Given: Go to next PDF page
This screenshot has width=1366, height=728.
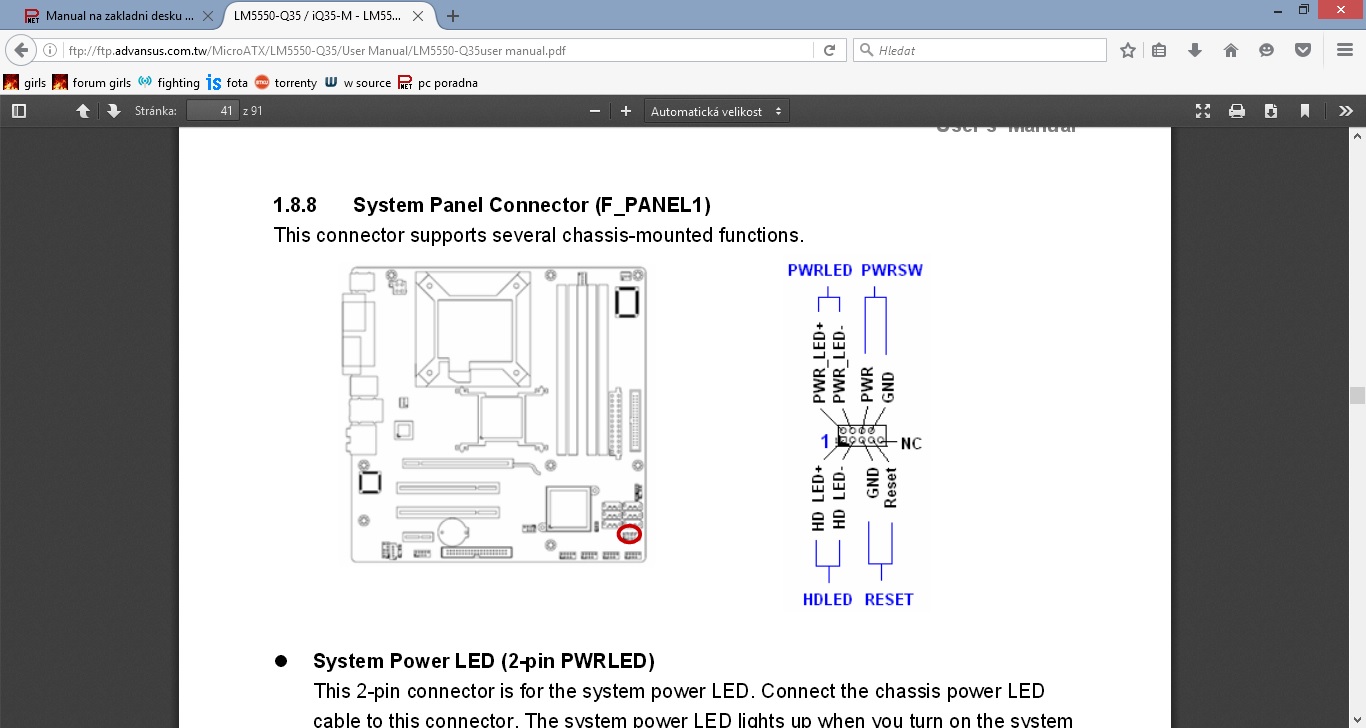Looking at the screenshot, I should [113, 111].
